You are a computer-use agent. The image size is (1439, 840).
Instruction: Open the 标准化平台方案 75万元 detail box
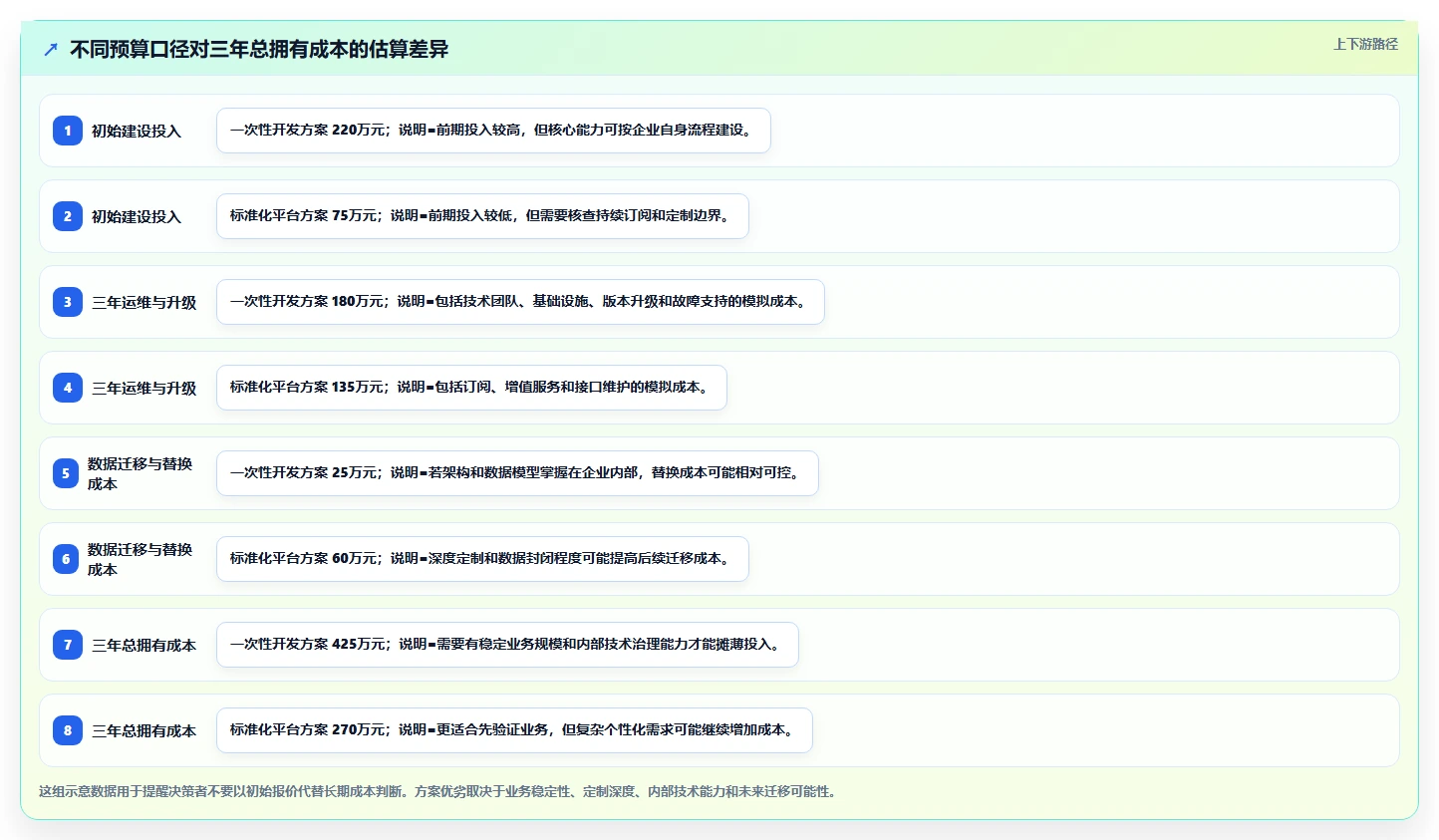tap(482, 216)
